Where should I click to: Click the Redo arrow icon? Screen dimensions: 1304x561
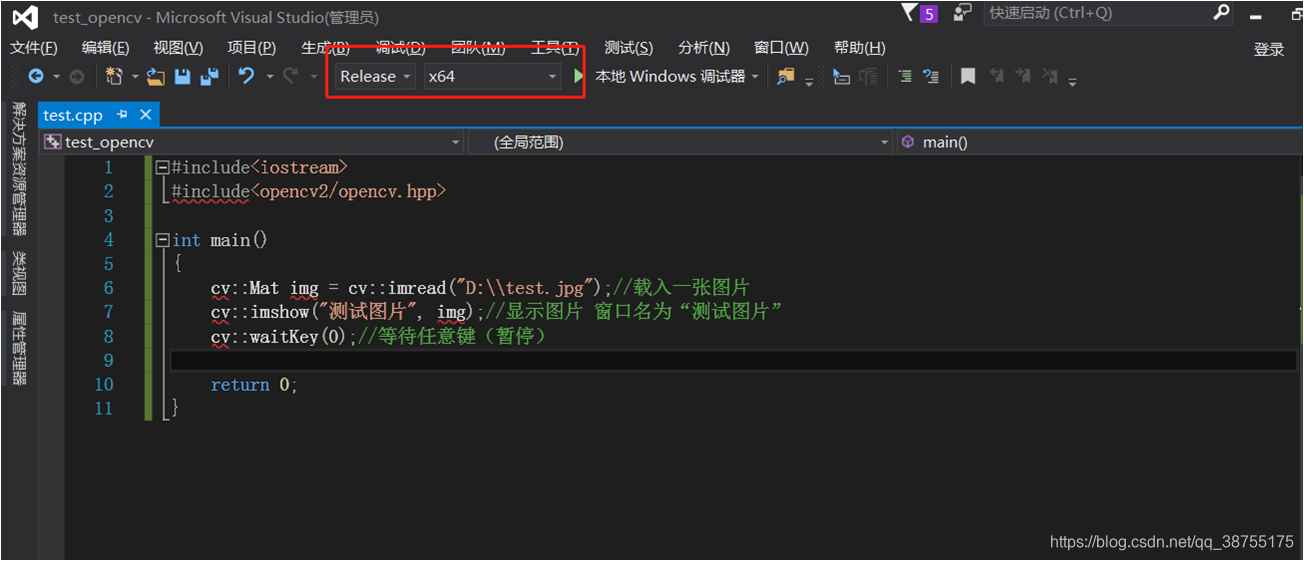[x=291, y=76]
